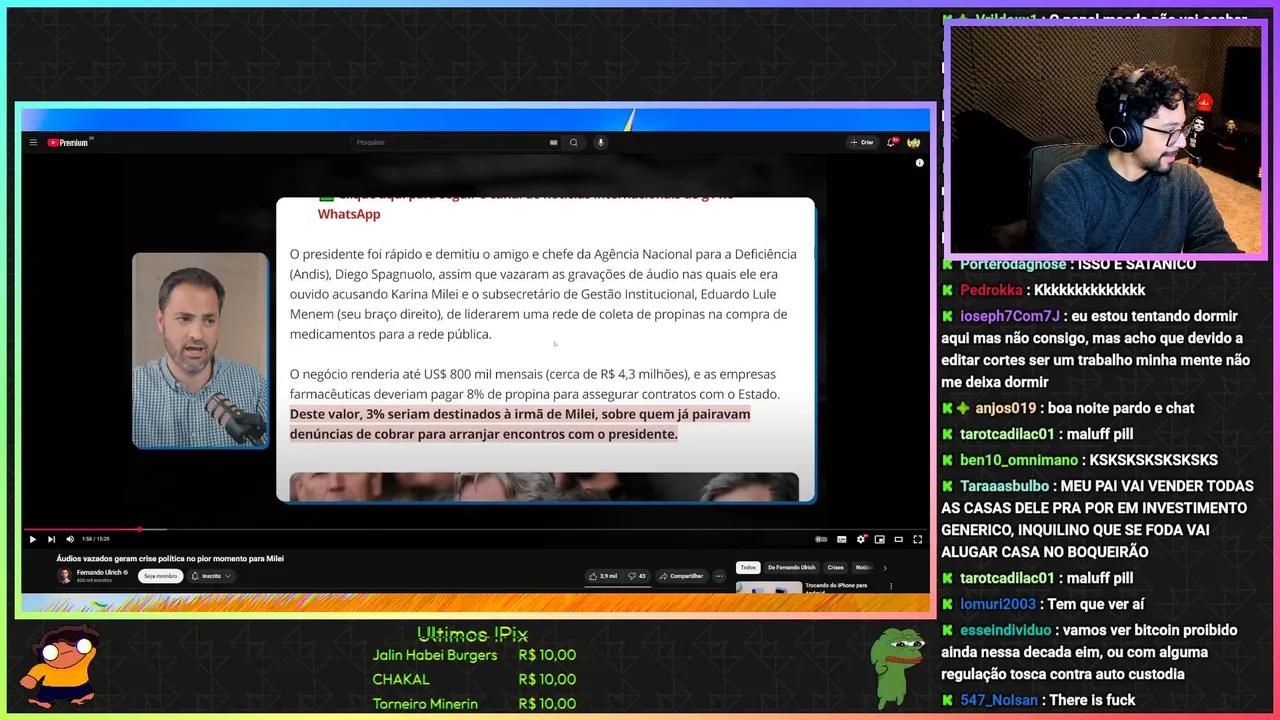
Task: Open the account avatar menu
Action: (914, 142)
